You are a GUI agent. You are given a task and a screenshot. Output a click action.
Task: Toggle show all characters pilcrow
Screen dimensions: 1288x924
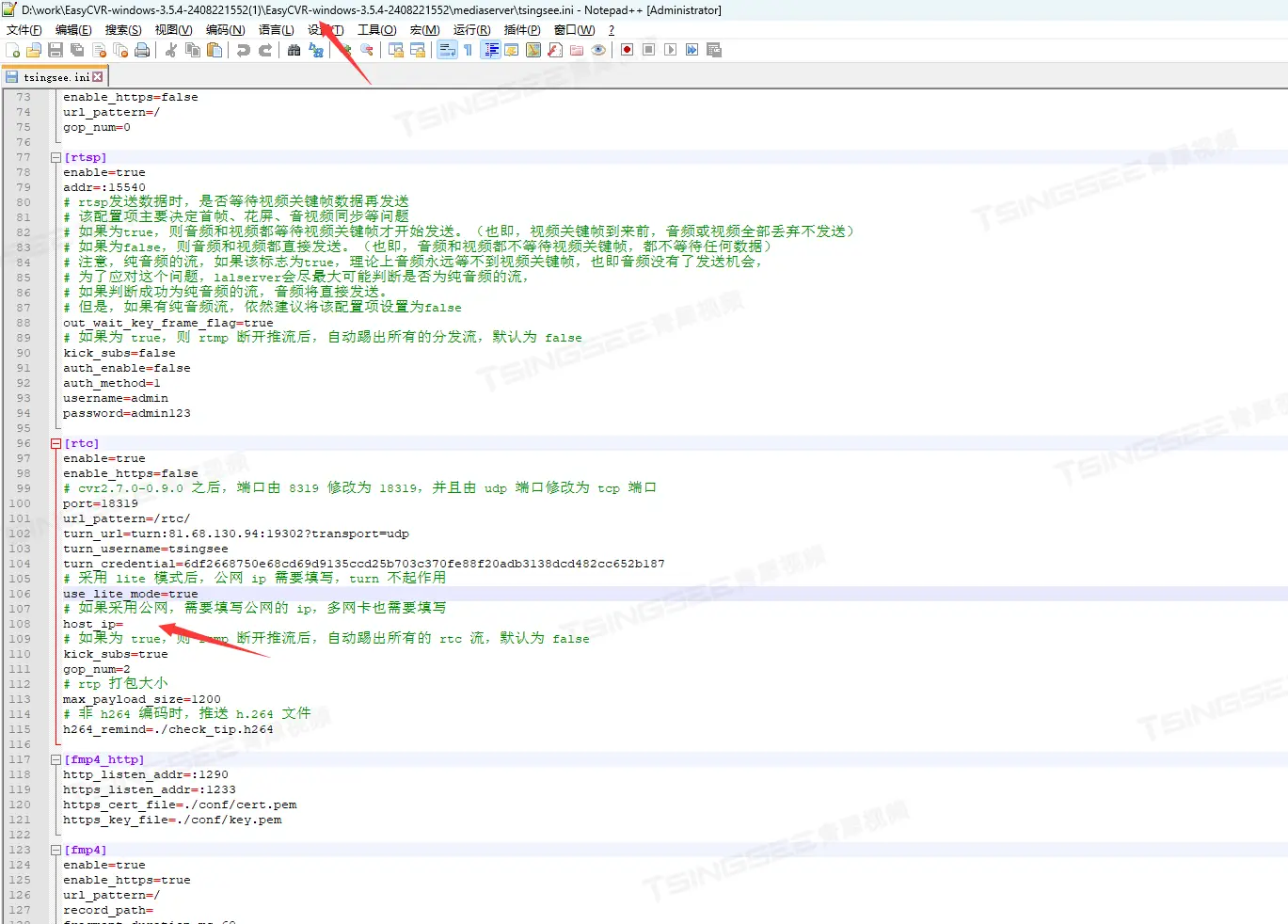click(469, 50)
